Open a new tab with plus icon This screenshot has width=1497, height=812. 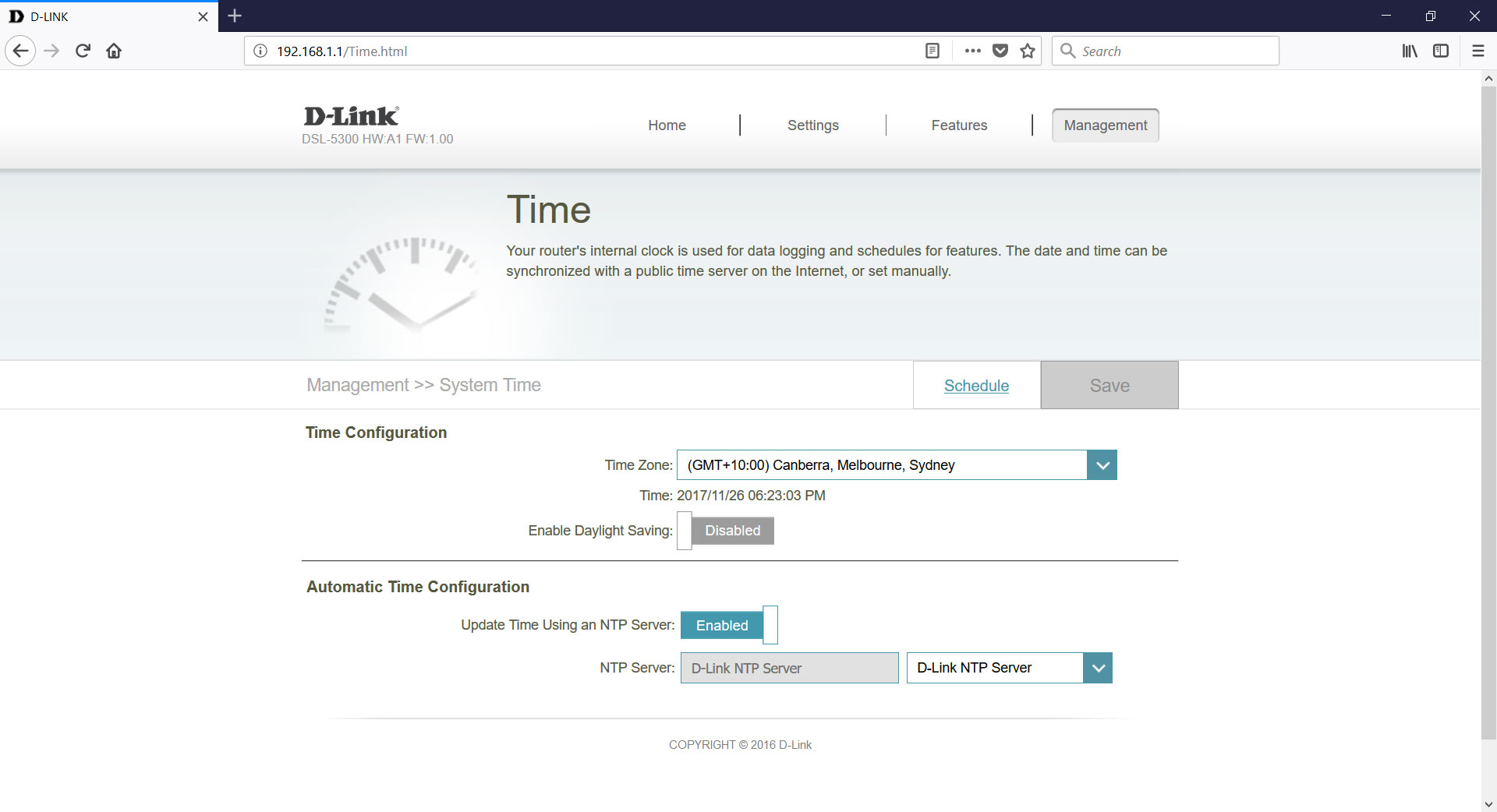[x=235, y=16]
